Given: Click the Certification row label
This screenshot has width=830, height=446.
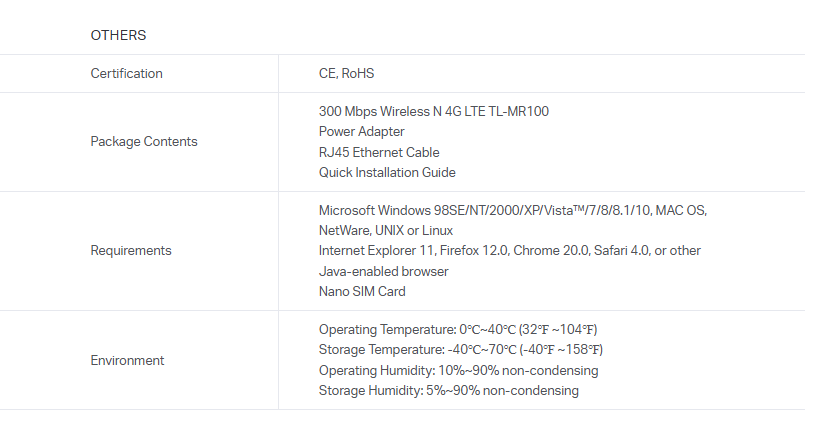Looking at the screenshot, I should [x=126, y=73].
